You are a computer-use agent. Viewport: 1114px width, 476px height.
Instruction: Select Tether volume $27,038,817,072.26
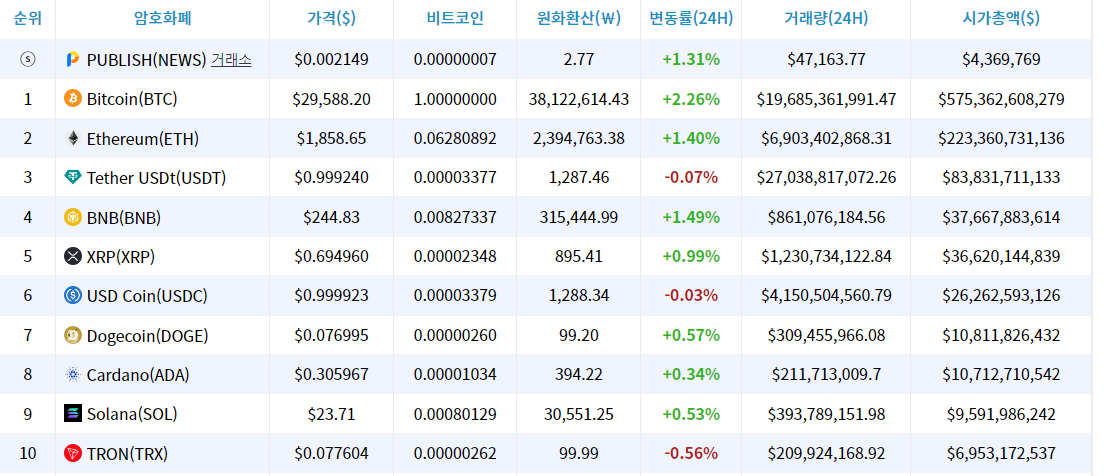tap(826, 178)
